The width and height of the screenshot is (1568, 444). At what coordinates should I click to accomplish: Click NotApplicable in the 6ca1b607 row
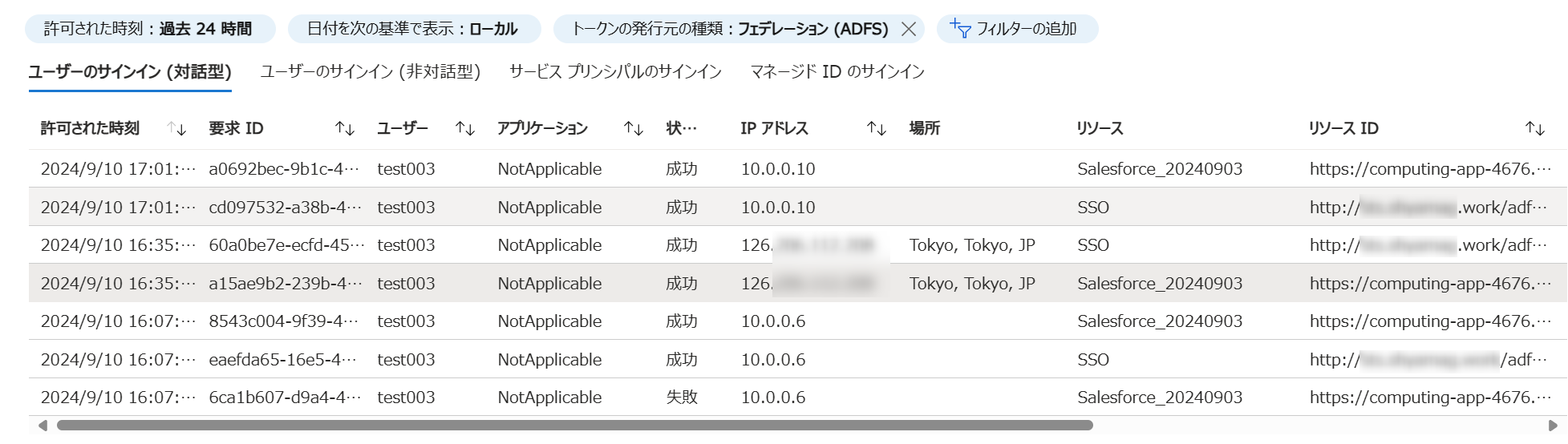pos(549,398)
